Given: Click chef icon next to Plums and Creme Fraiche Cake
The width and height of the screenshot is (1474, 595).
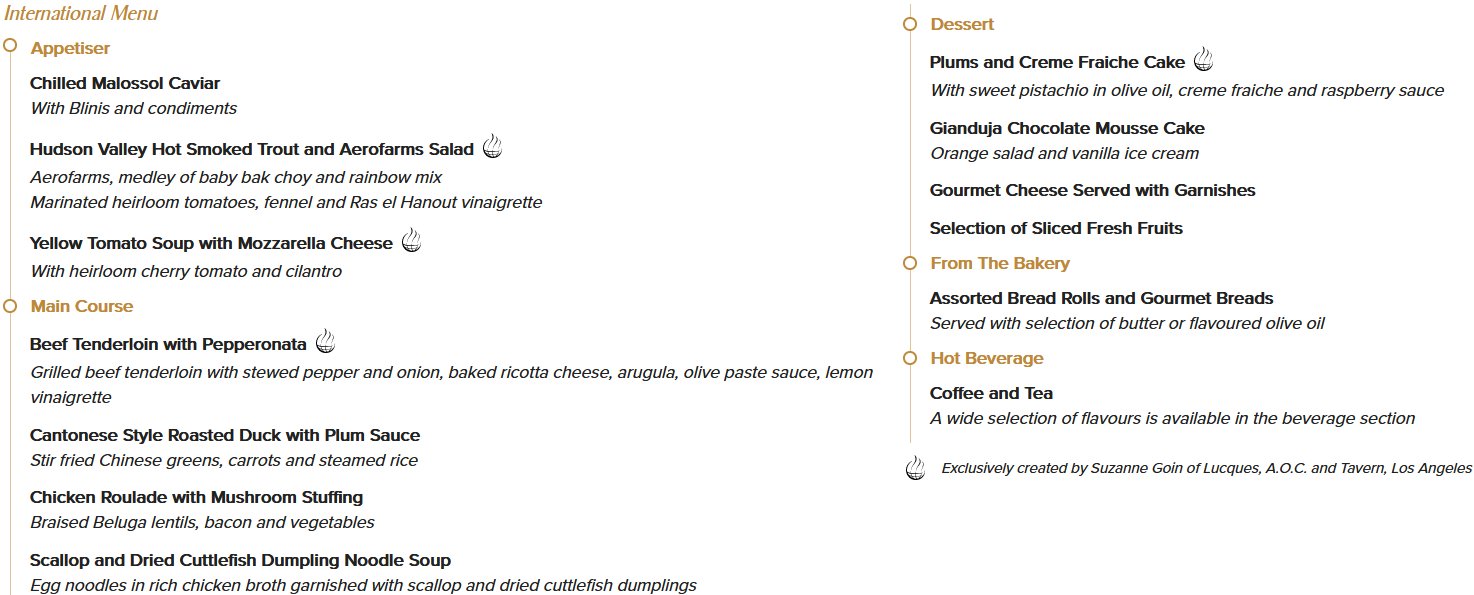Looking at the screenshot, I should (1204, 60).
